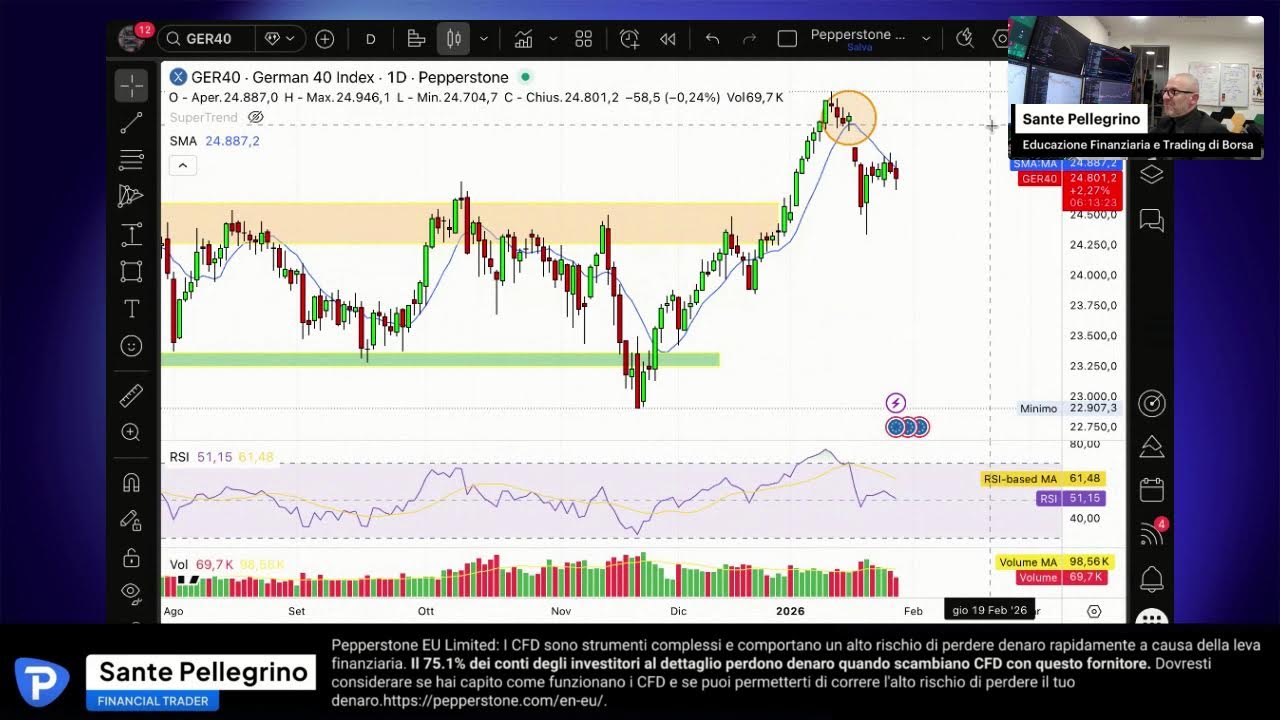Image resolution: width=1280 pixels, height=720 pixels.
Task: Undo the last chart action
Action: point(712,39)
